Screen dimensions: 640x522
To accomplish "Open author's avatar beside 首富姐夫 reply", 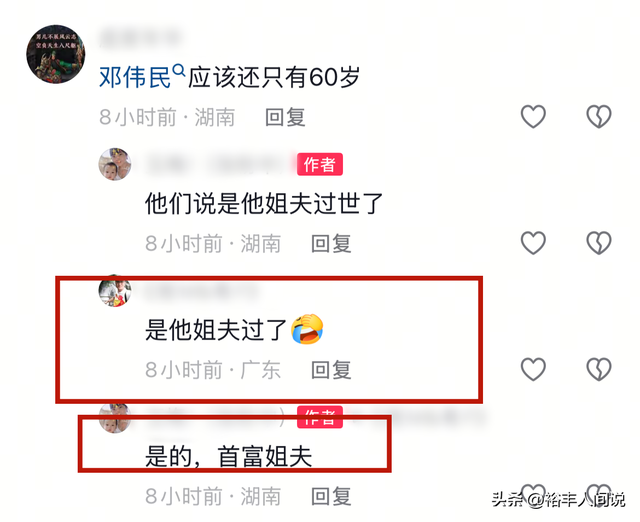I will [x=115, y=417].
